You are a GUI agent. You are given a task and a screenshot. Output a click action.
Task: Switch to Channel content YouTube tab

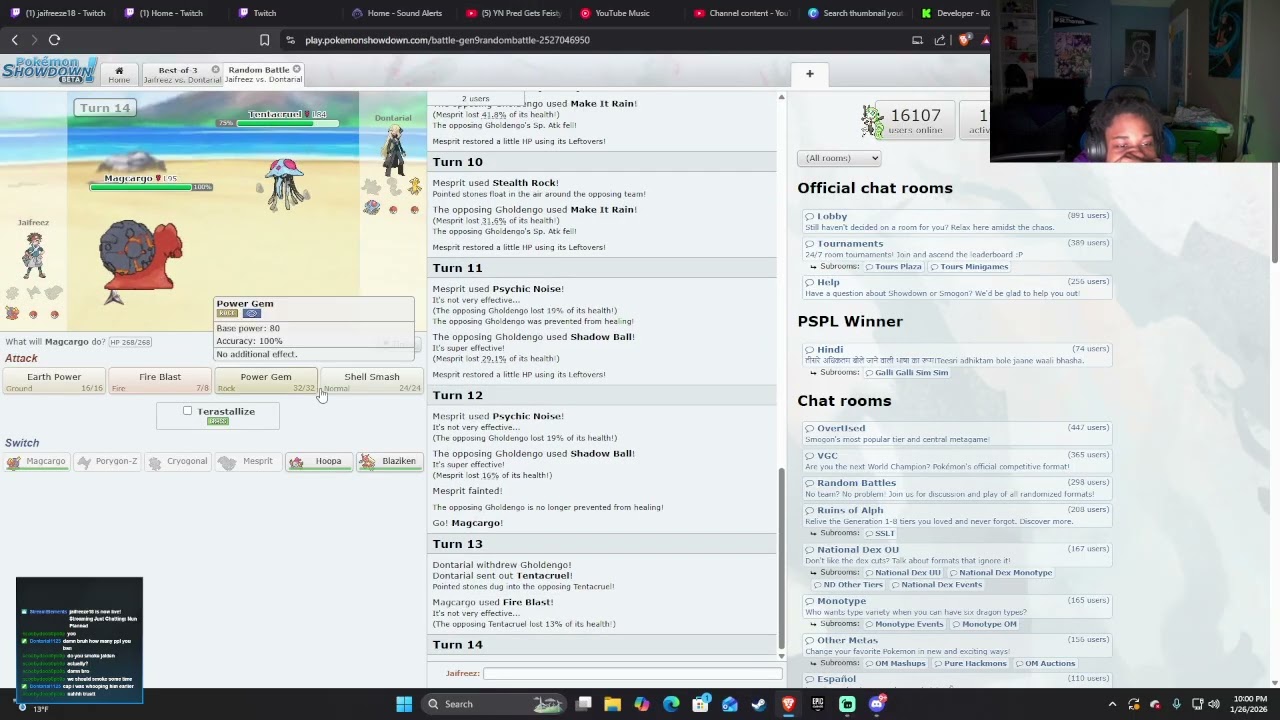741,13
